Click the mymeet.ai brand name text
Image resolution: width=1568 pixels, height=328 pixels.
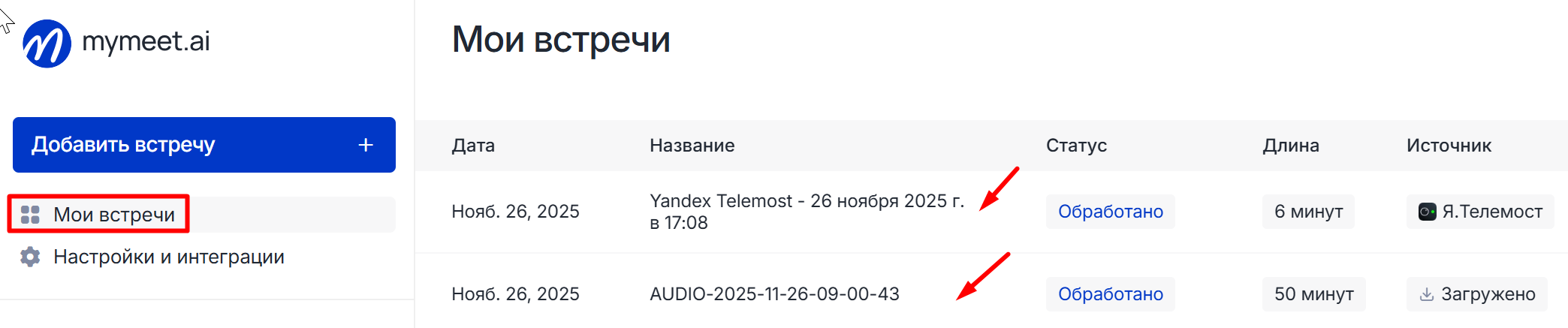(x=146, y=41)
